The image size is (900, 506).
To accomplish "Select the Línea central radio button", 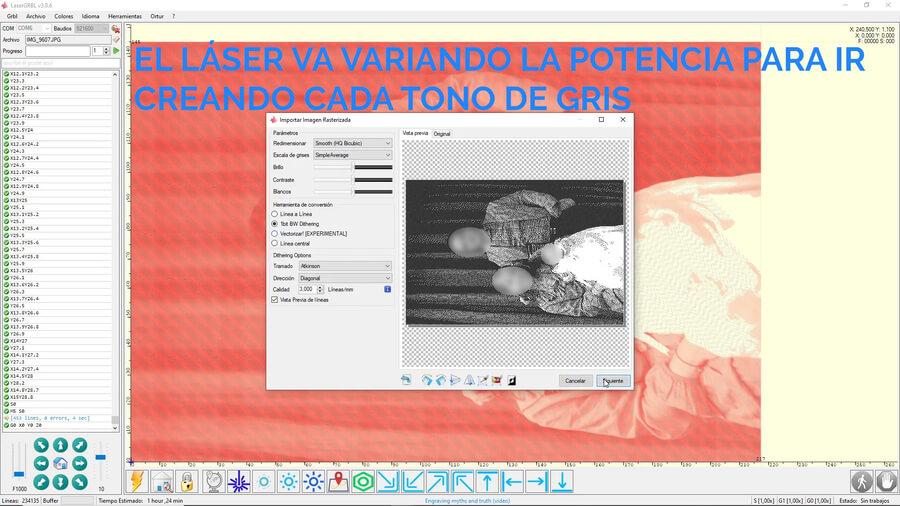I will point(274,243).
